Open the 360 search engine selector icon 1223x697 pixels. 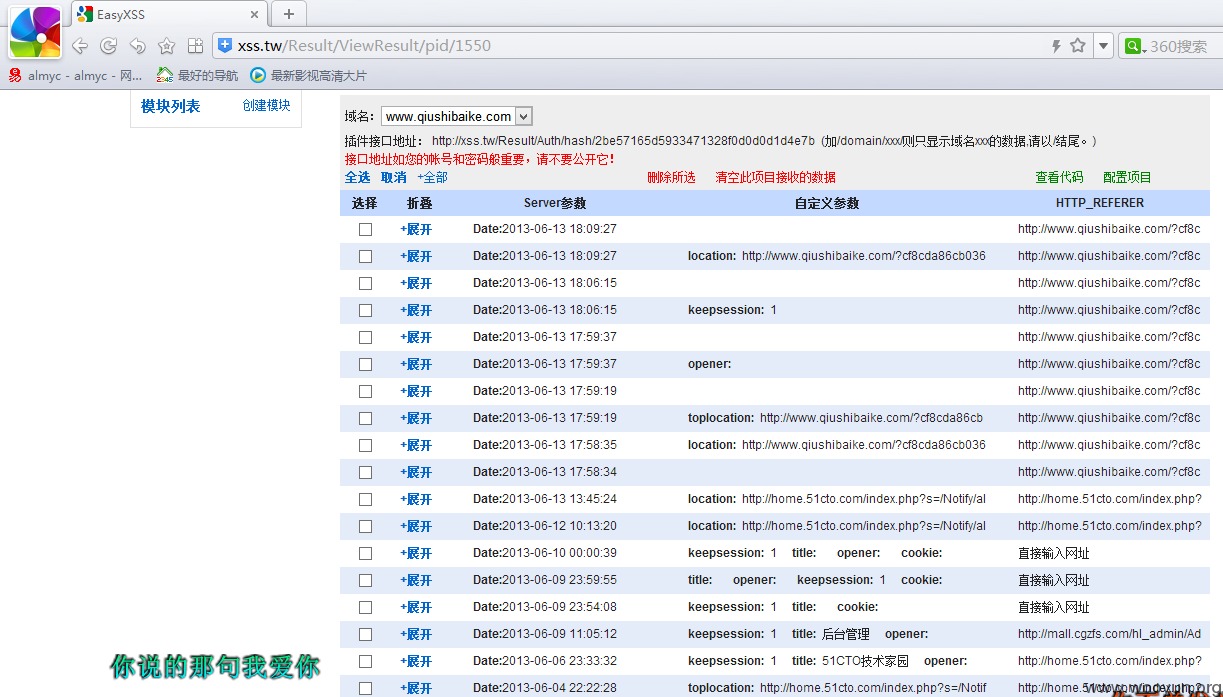click(x=1134, y=46)
